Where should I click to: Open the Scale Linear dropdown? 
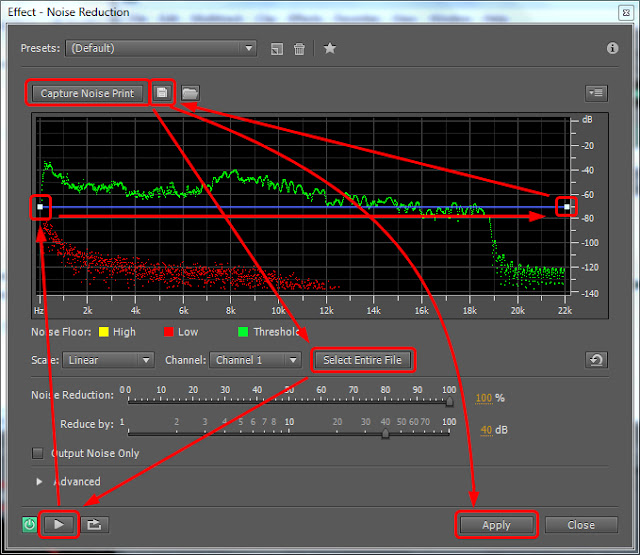coord(108,360)
